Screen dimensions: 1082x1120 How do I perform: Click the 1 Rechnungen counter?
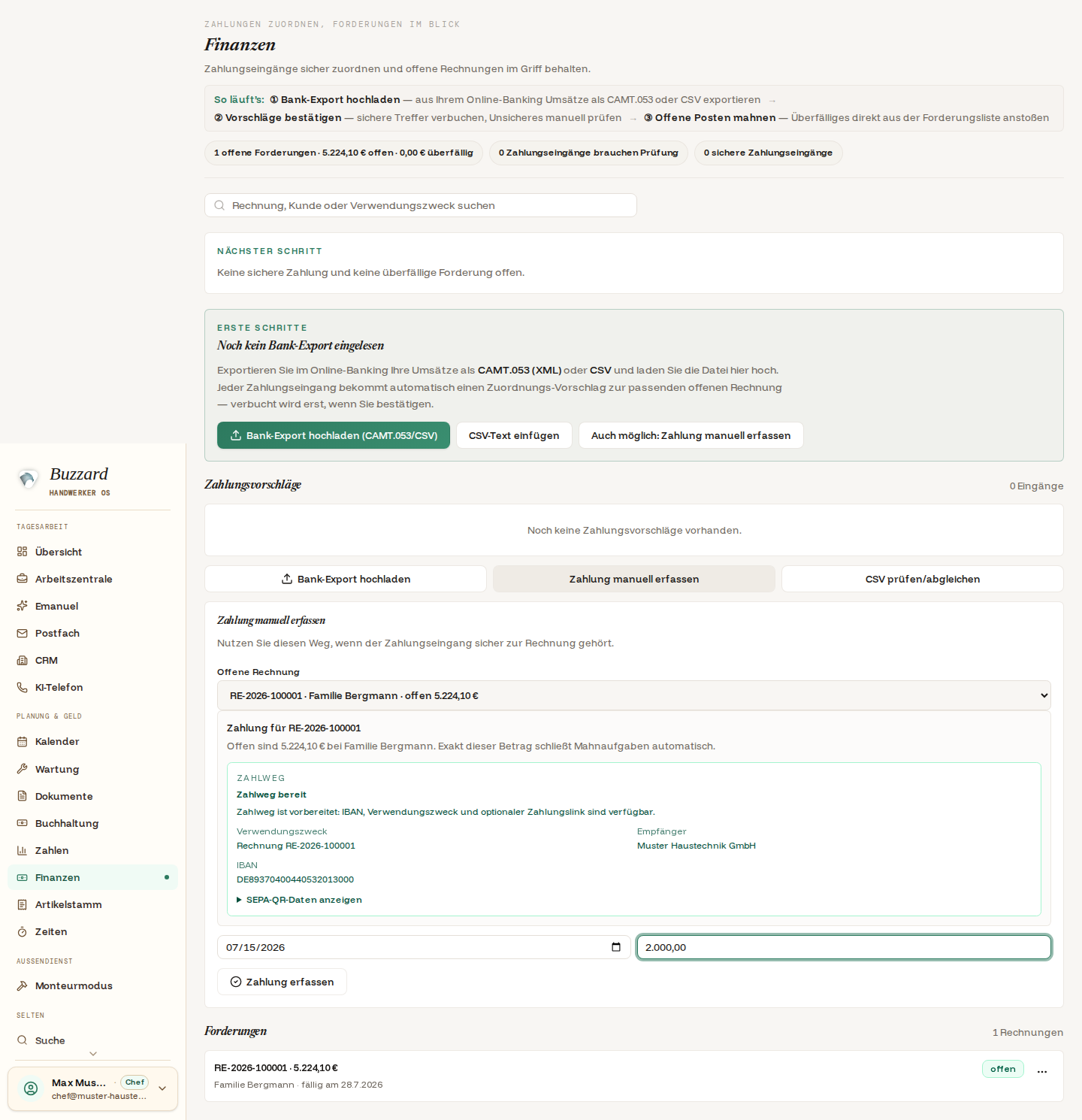point(1028,1033)
